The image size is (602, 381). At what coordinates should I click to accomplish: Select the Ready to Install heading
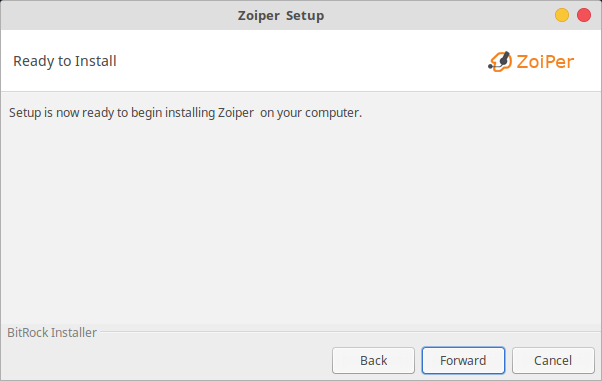coord(64,61)
